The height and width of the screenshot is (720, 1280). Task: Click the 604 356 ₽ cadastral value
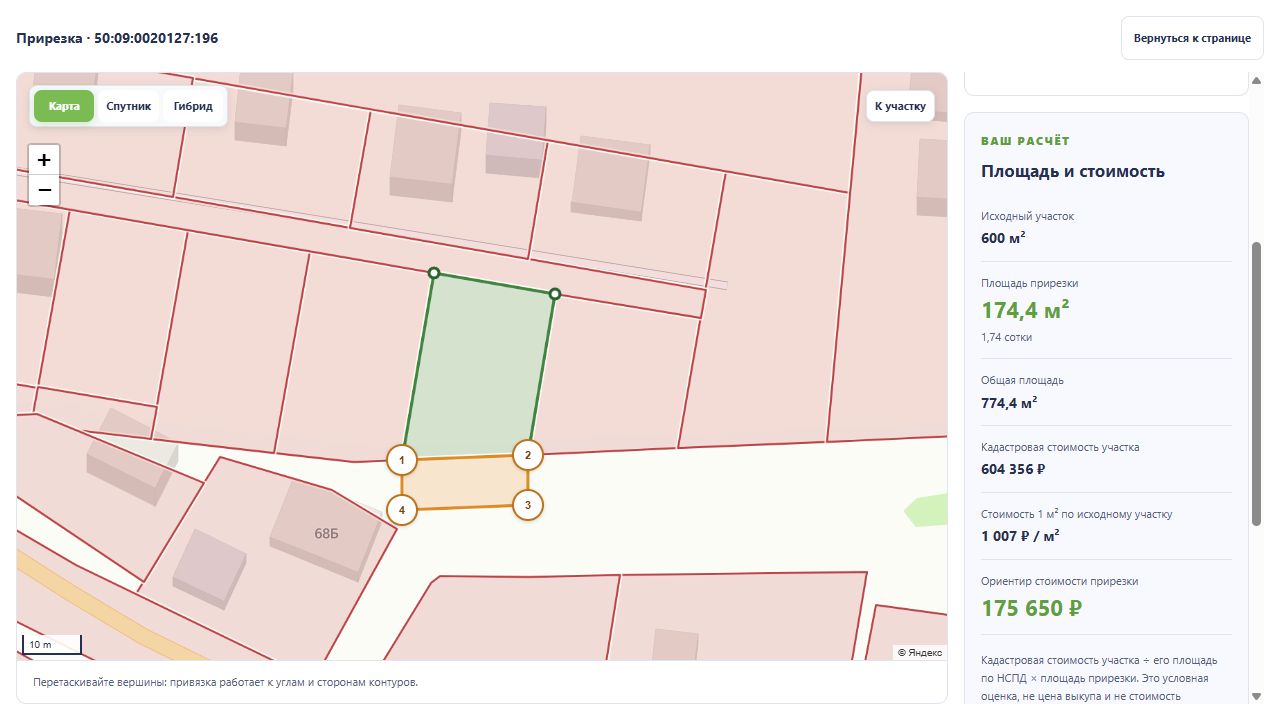[1013, 469]
